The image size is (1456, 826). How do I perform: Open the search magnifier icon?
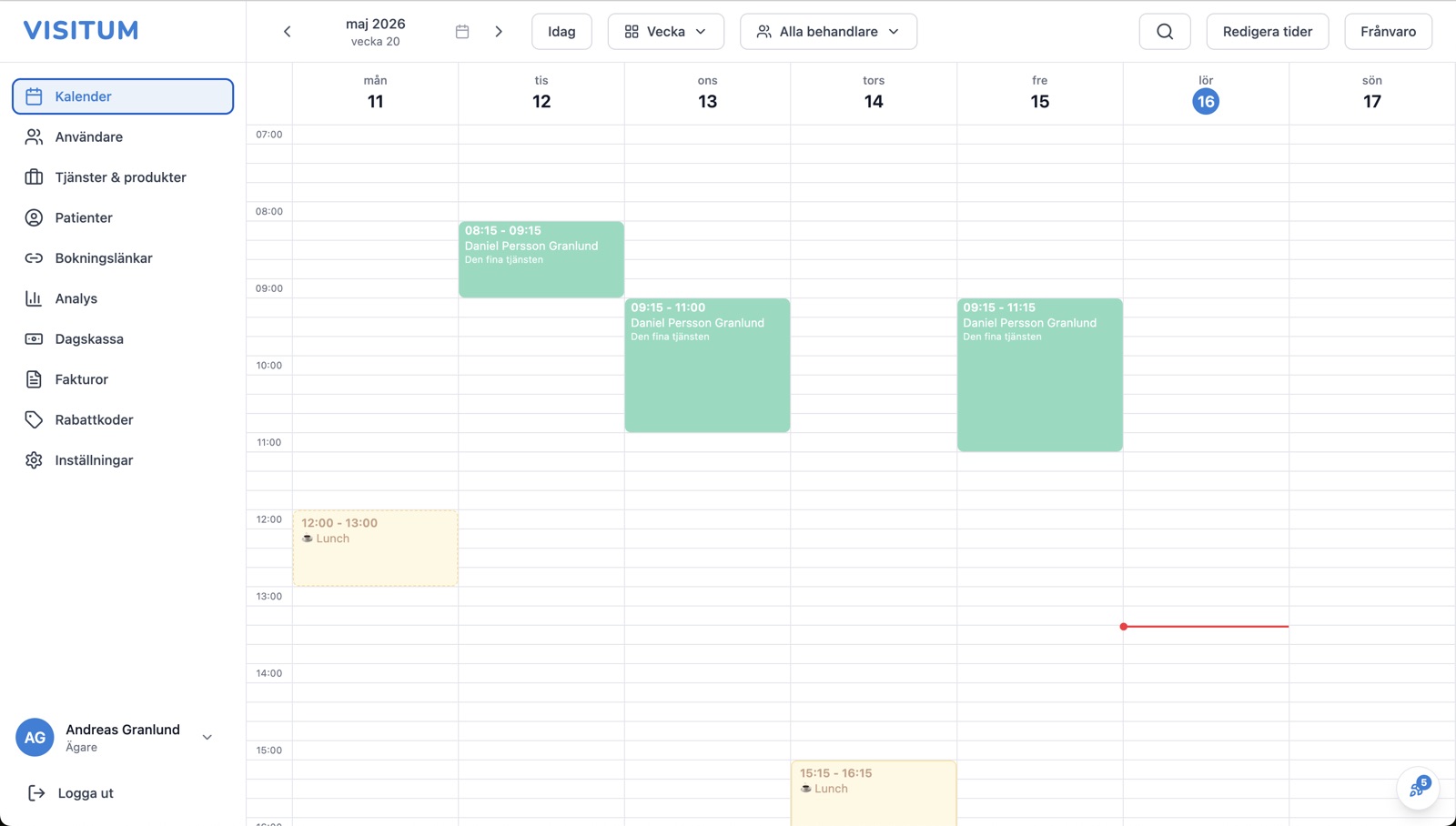[x=1165, y=32]
